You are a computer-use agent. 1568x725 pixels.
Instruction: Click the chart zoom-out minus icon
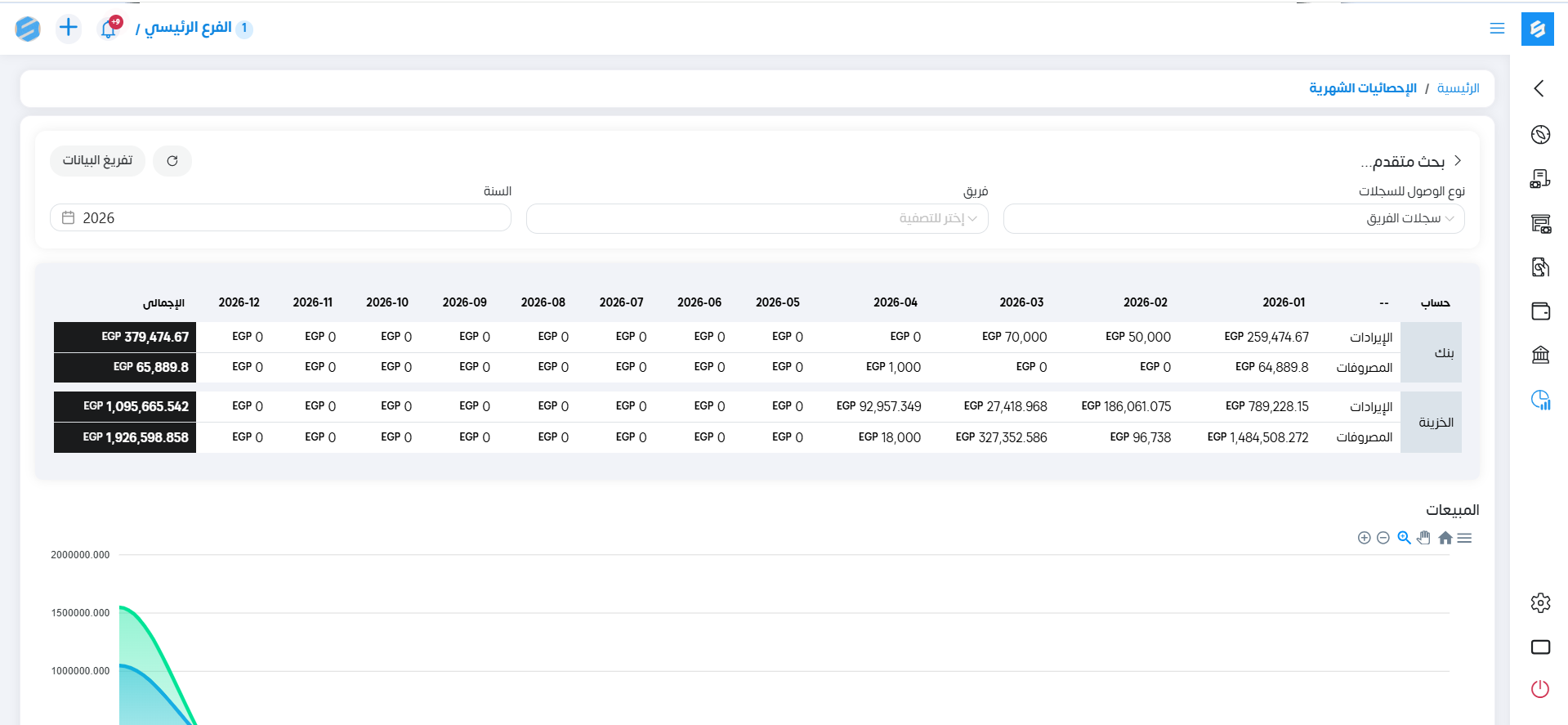point(1383,538)
